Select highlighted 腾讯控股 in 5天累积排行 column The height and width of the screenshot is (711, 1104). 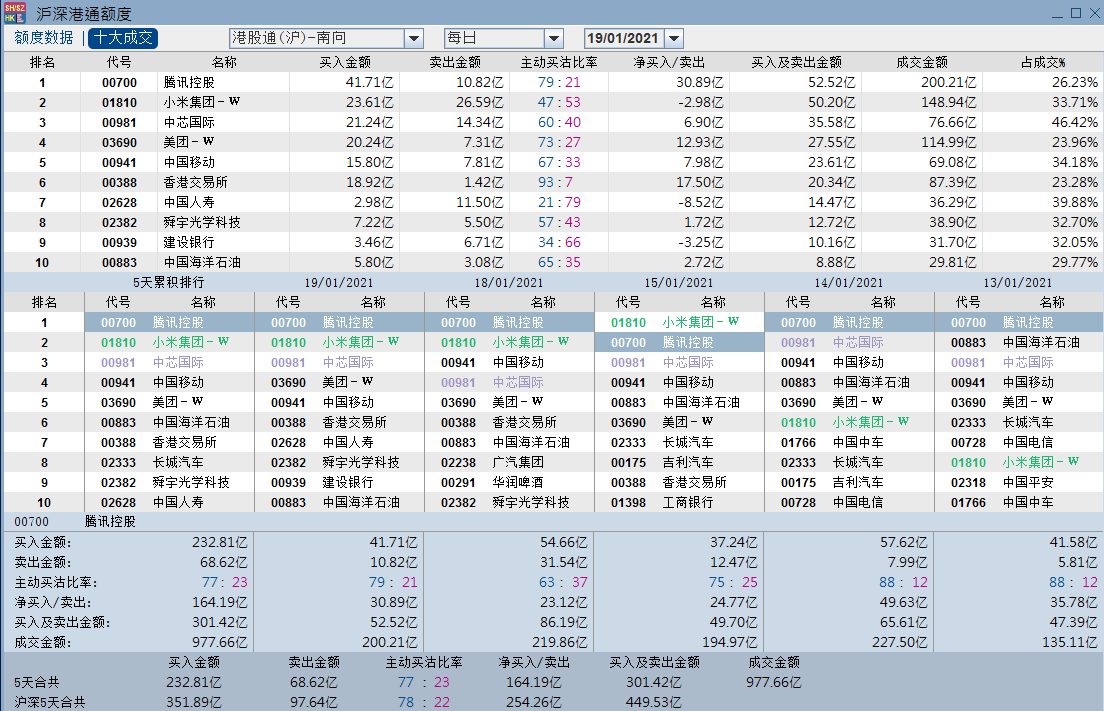(178, 322)
